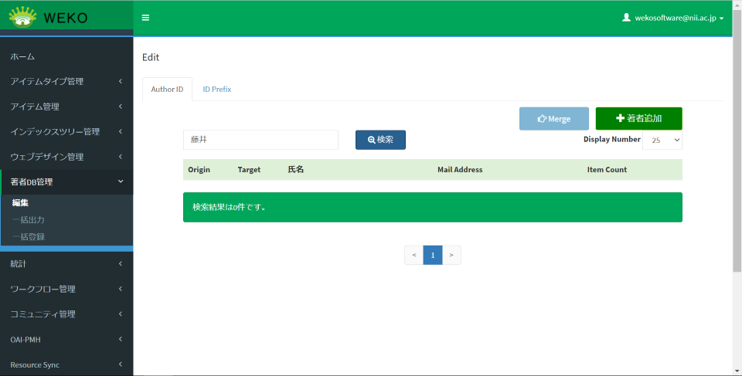Open ホーム in the sidebar
The image size is (742, 376).
click(x=66, y=56)
